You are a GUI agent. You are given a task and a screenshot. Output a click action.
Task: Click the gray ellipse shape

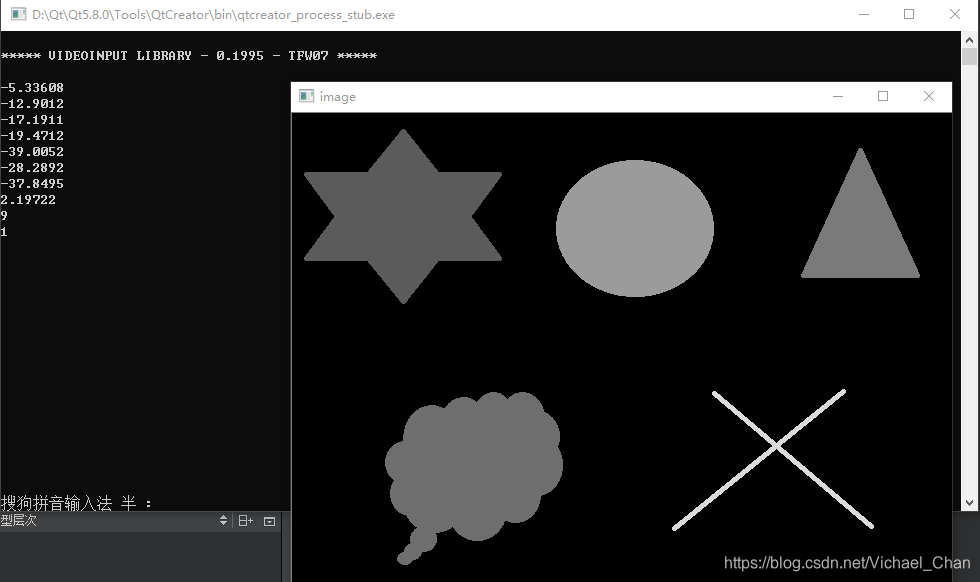pyautogui.click(x=635, y=228)
